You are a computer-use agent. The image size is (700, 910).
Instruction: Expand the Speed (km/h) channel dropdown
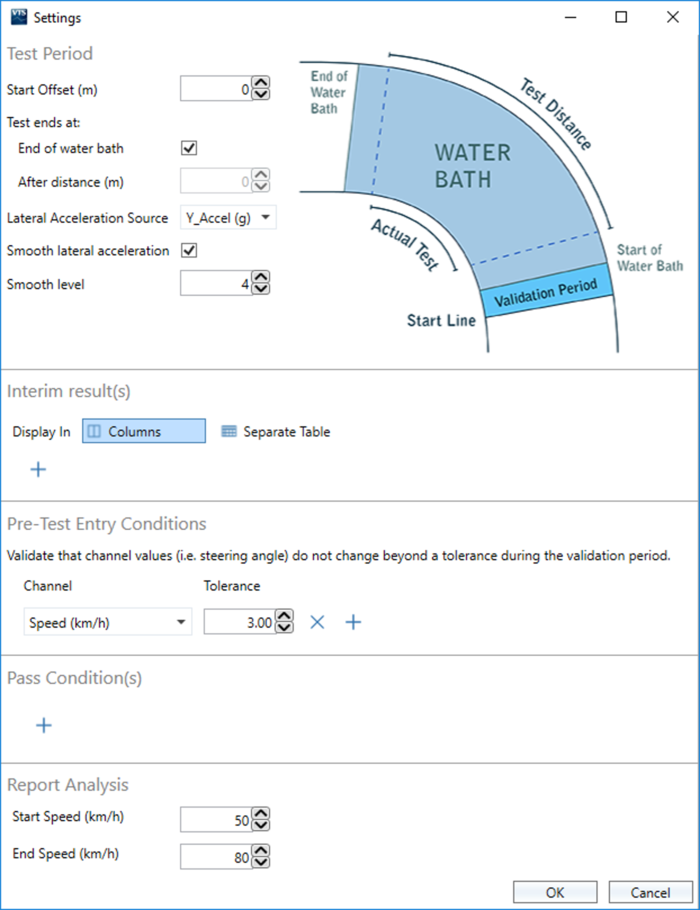[x=107, y=622]
